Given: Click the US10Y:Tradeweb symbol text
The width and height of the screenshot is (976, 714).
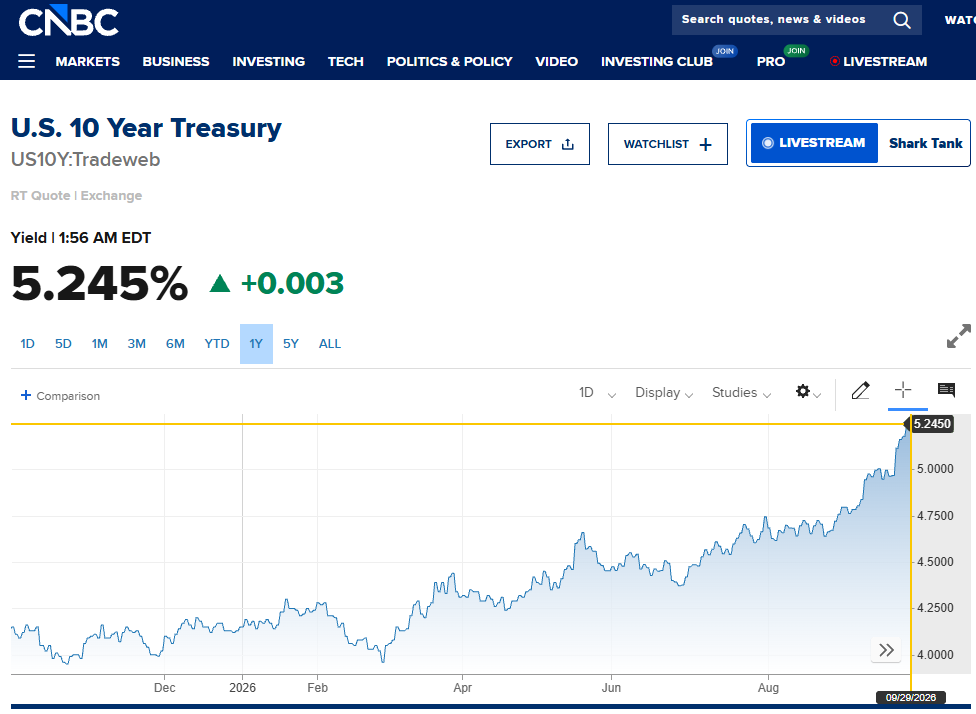Looking at the screenshot, I should [85, 159].
